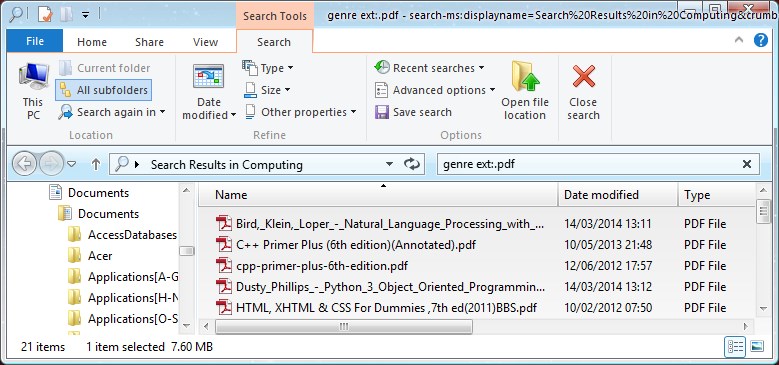This screenshot has height=365, width=779.
Task: Click the This PC search location icon
Action: (x=33, y=91)
